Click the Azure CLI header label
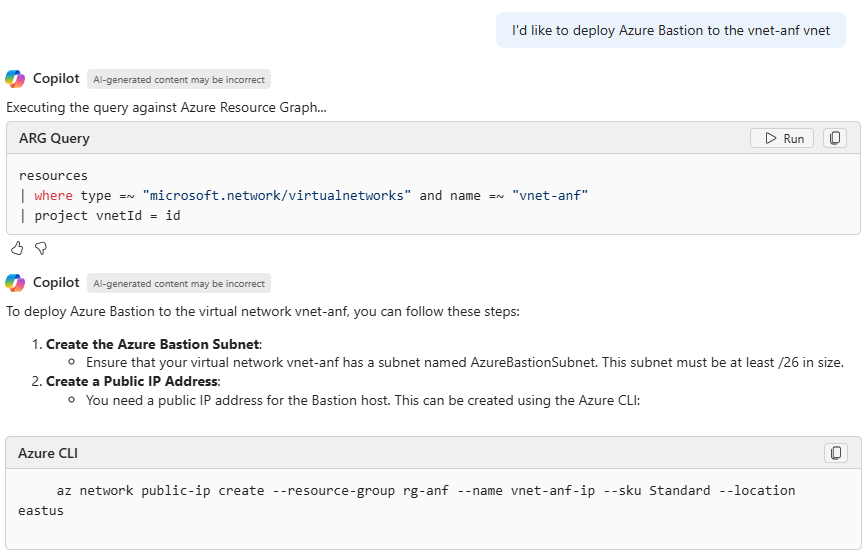The image size is (866, 558). (x=48, y=453)
